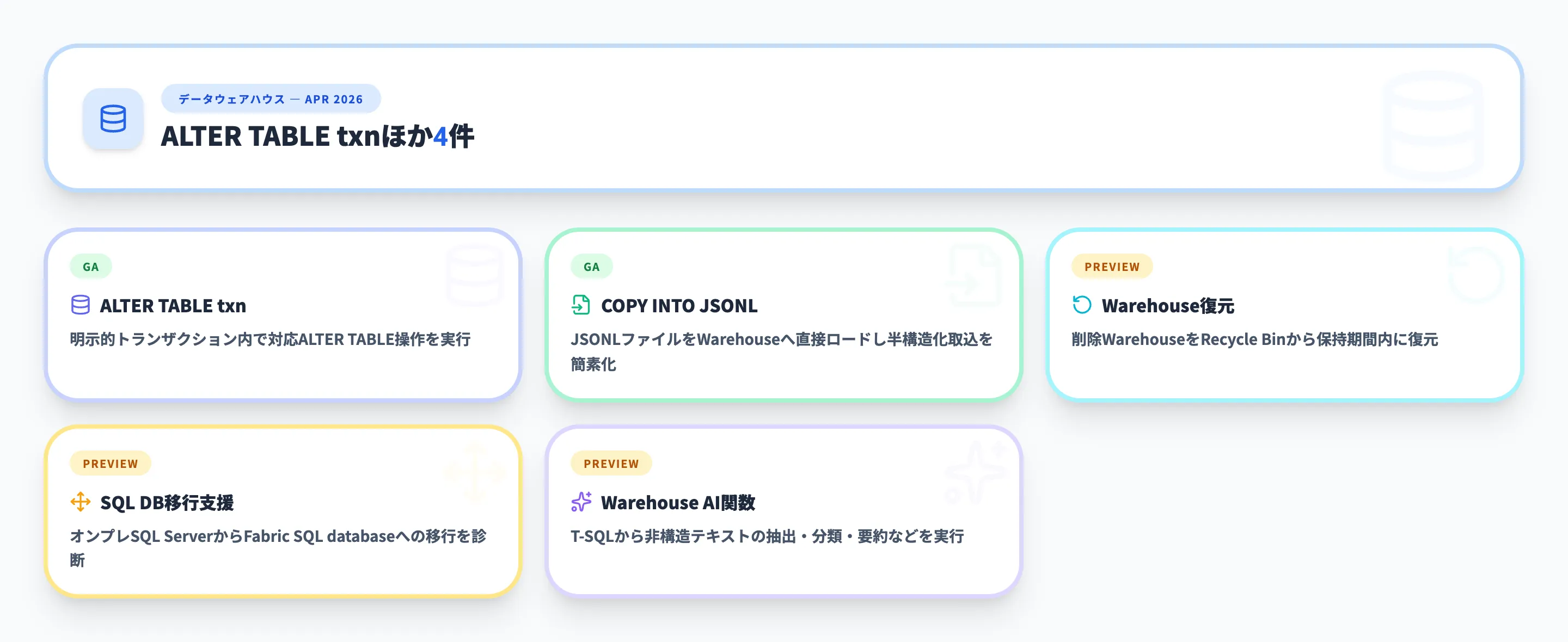Open the Warehouse AI関数 card title
The image size is (1568, 642).
pyautogui.click(x=678, y=503)
